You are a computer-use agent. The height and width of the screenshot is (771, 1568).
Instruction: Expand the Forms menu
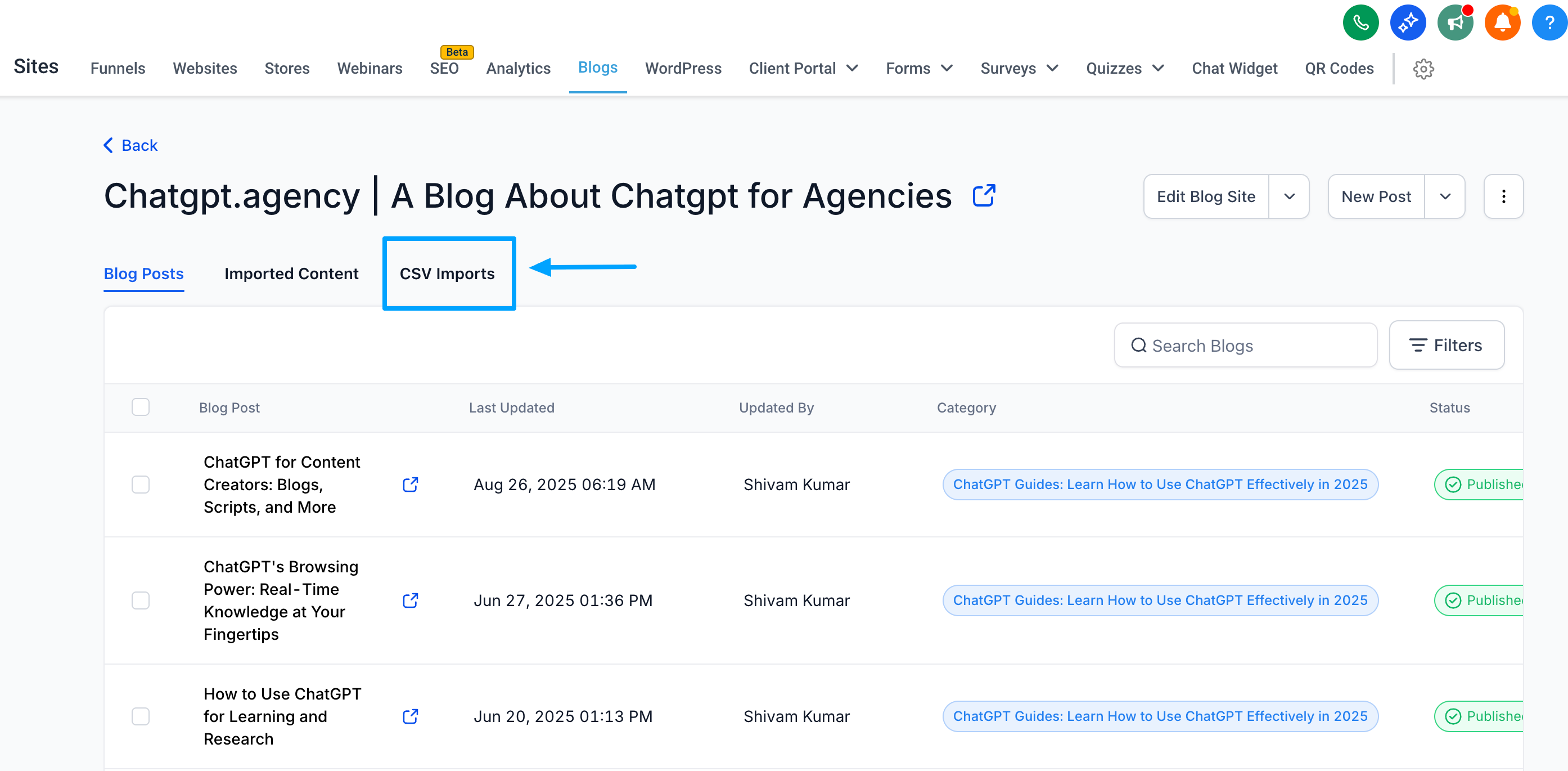[x=919, y=68]
